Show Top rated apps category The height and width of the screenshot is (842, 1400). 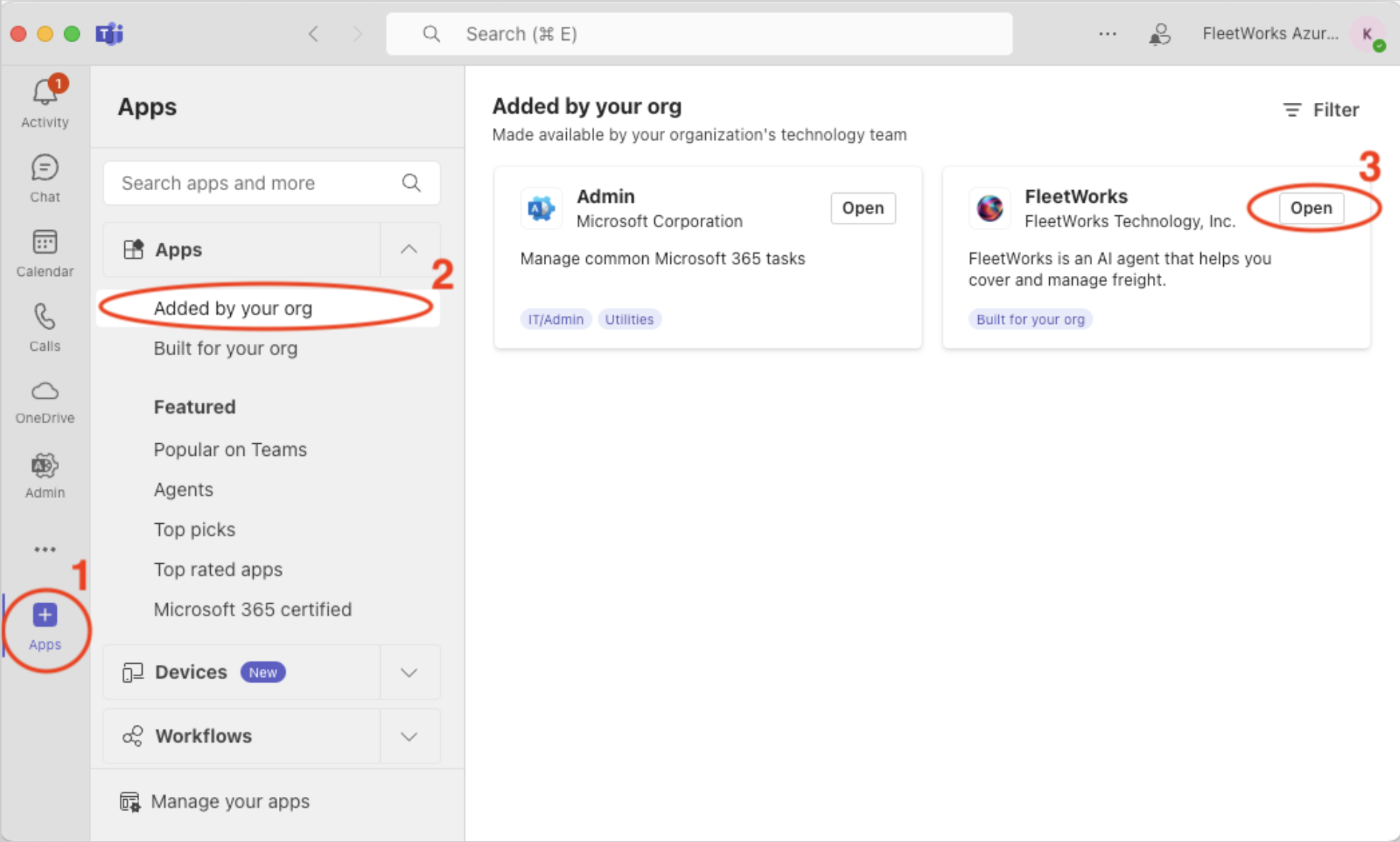tap(218, 569)
